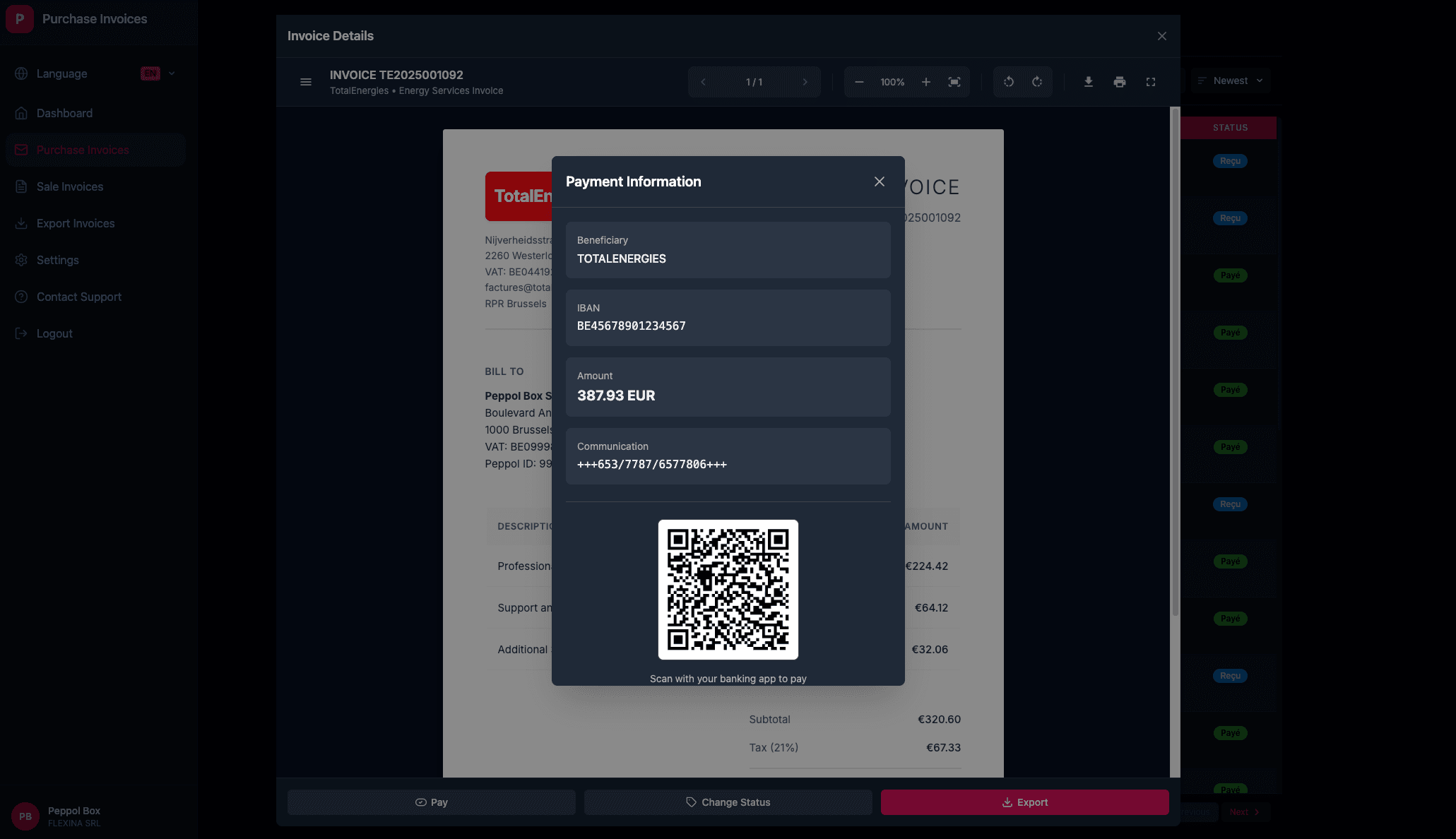
Task: Open Purchase Invoices in sidebar
Action: [x=95, y=150]
